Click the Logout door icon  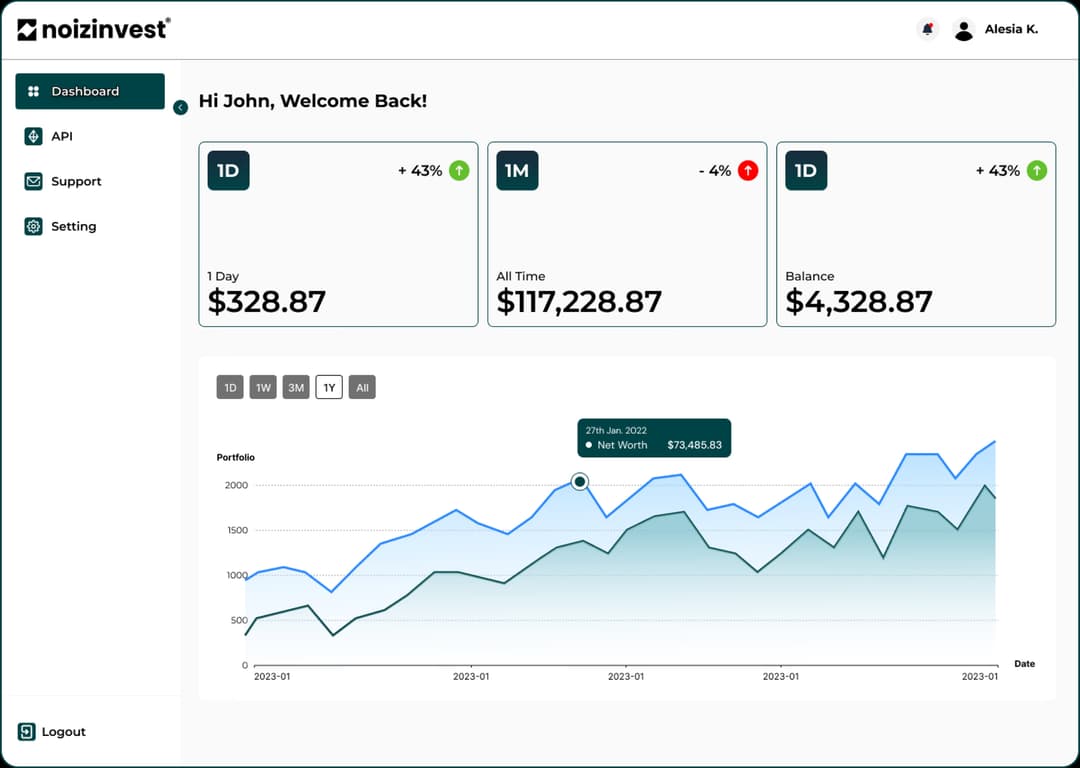[26, 732]
